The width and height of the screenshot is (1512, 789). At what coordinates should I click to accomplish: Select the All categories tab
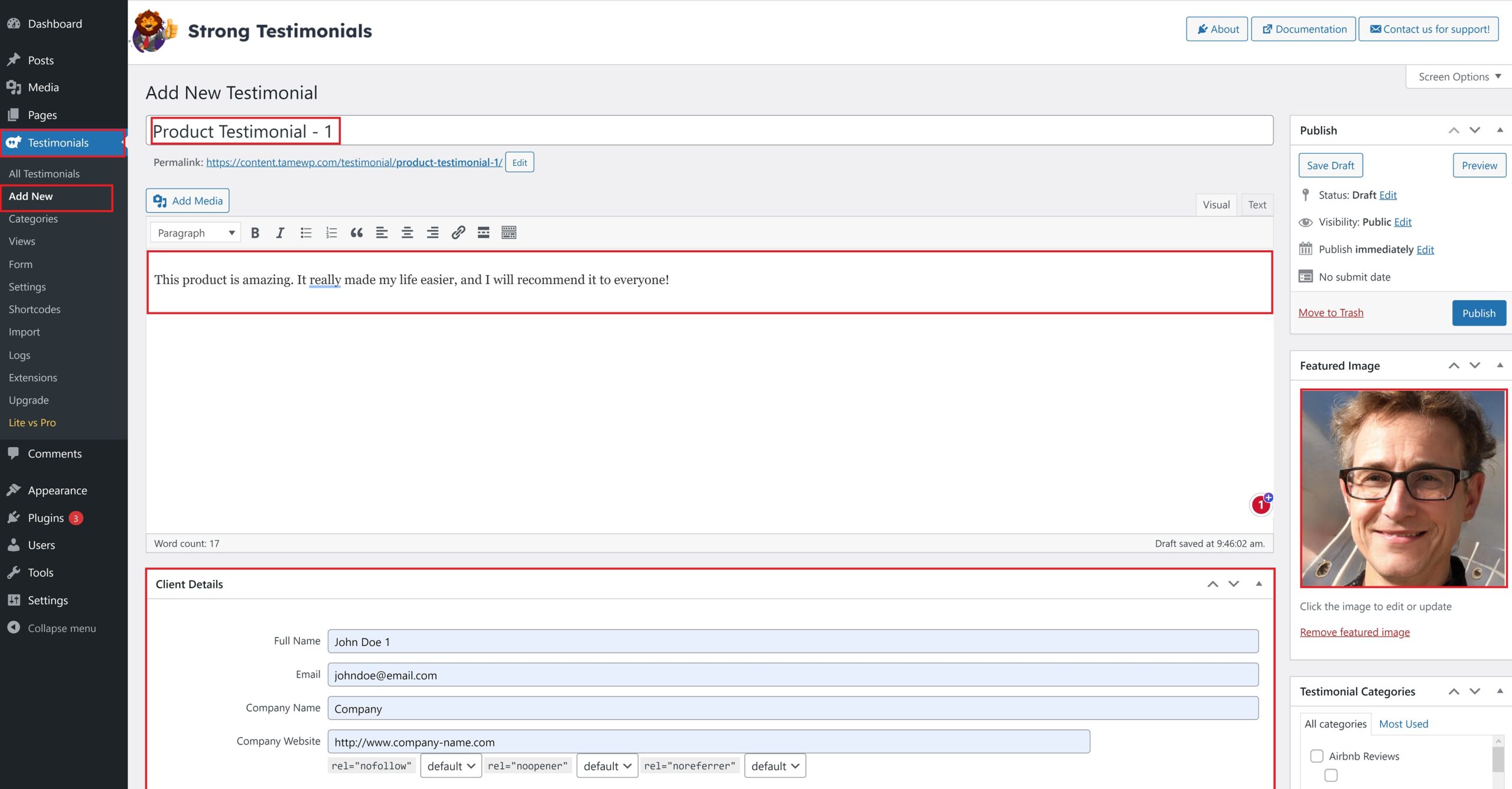click(1335, 724)
